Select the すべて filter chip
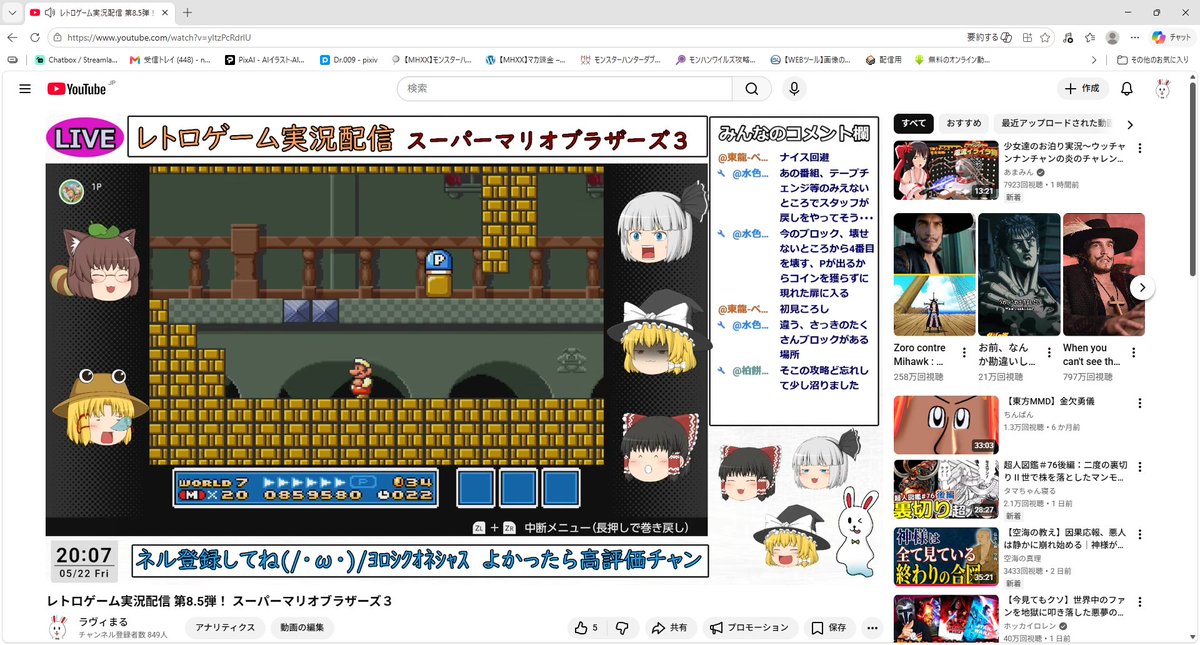Image resolution: width=1200 pixels, height=645 pixels. click(x=914, y=124)
